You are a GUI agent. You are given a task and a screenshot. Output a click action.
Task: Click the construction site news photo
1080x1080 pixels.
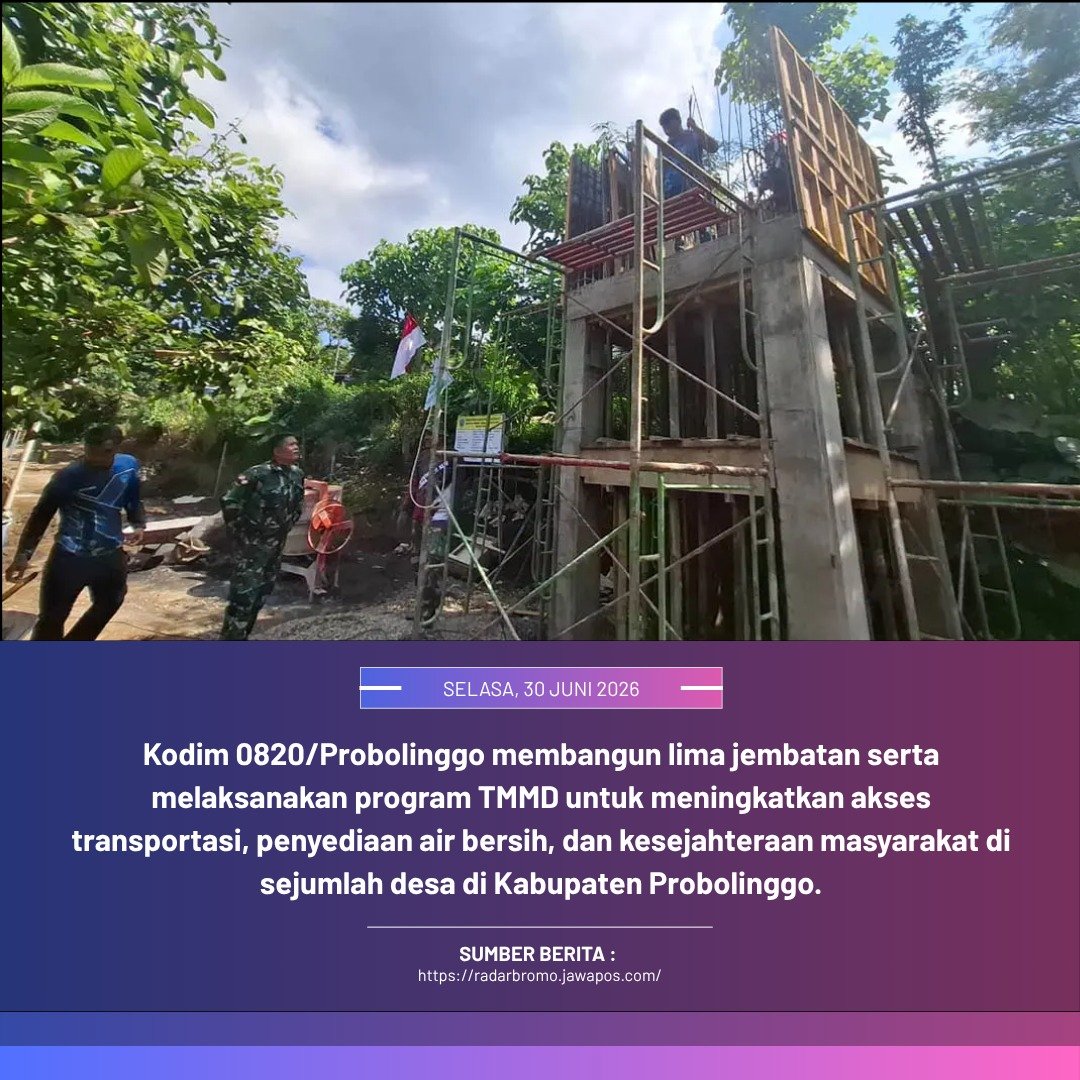tap(540, 321)
